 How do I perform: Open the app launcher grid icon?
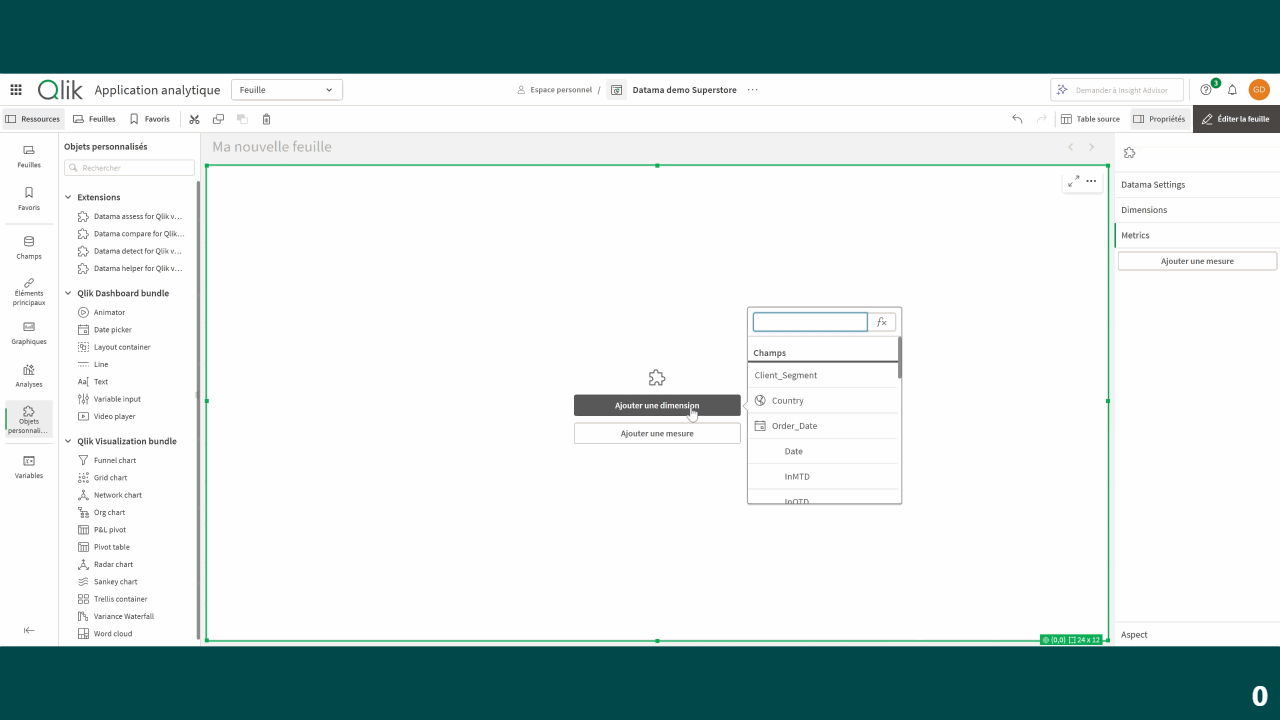tap(16, 90)
